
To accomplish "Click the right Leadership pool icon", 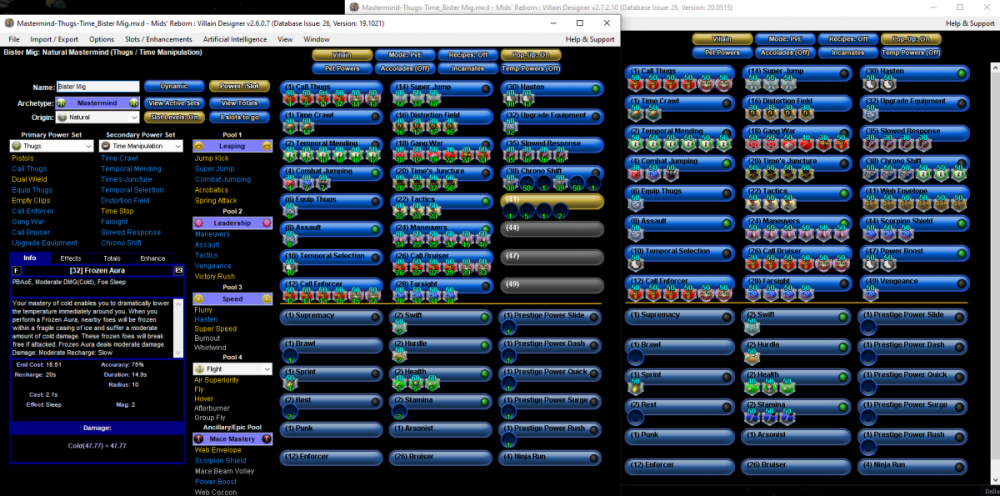I will point(267,223).
